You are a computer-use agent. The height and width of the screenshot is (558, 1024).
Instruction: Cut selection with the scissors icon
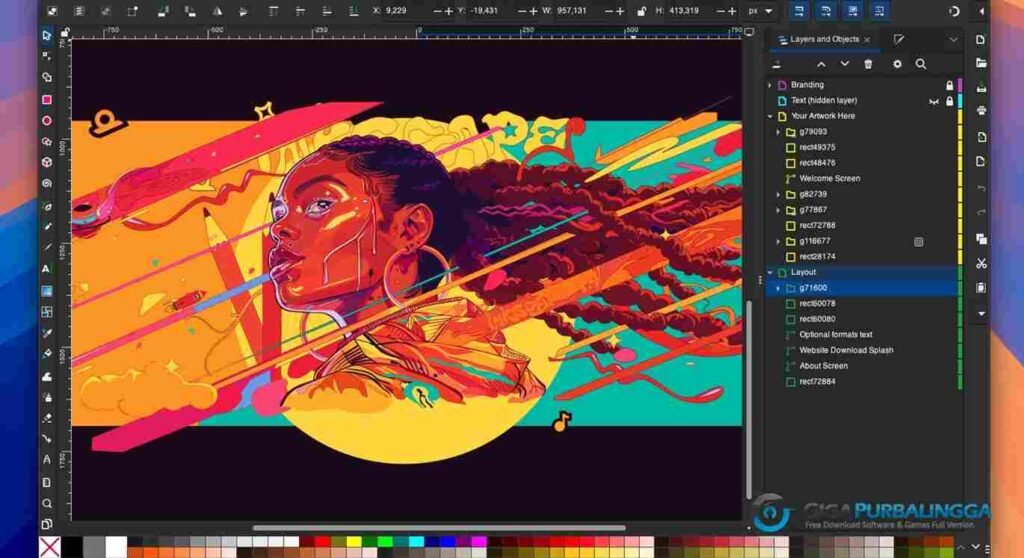[x=981, y=263]
